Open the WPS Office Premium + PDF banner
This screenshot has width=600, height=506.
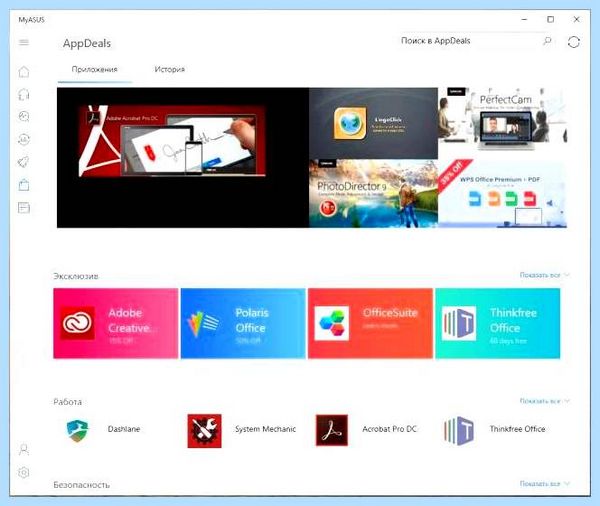(502, 194)
